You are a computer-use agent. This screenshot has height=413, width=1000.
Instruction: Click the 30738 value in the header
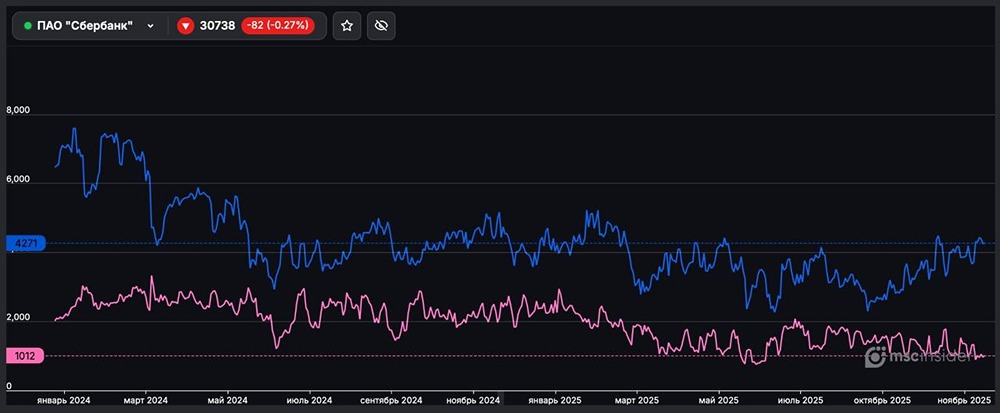point(217,26)
